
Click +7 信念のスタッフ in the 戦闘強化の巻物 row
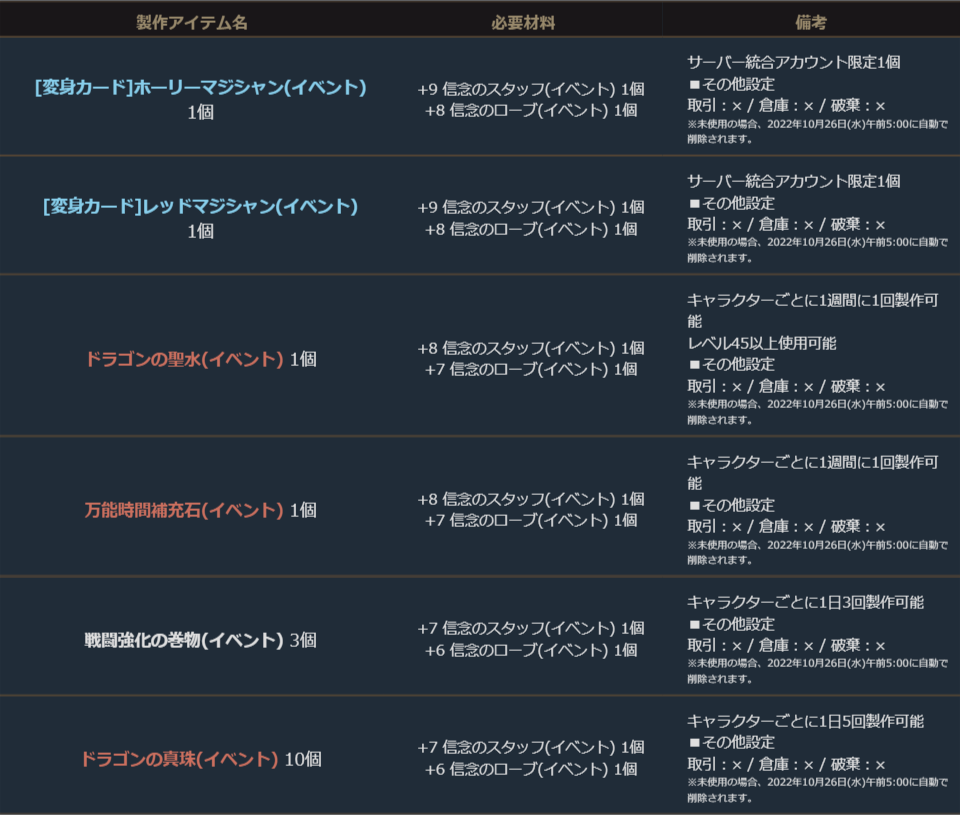tap(530, 628)
